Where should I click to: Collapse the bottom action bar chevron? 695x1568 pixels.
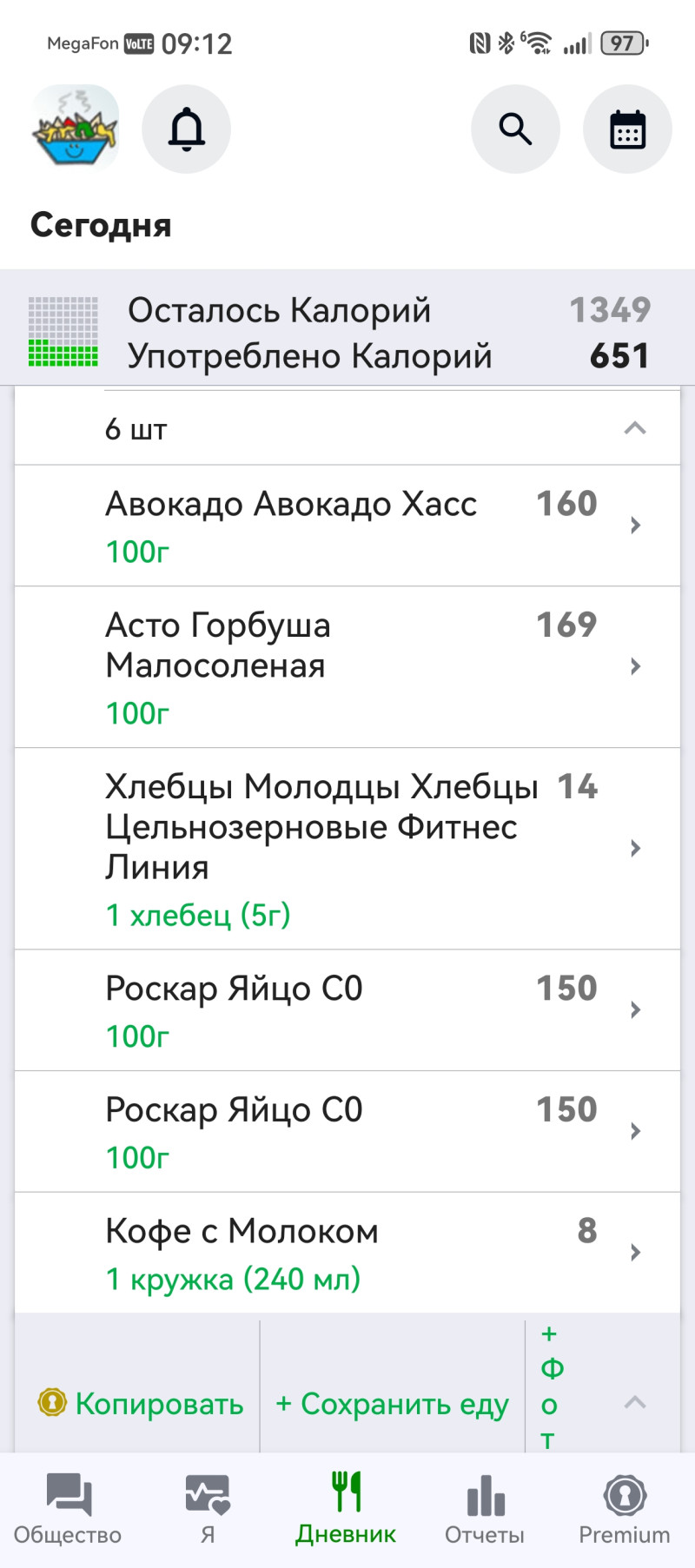click(635, 1402)
